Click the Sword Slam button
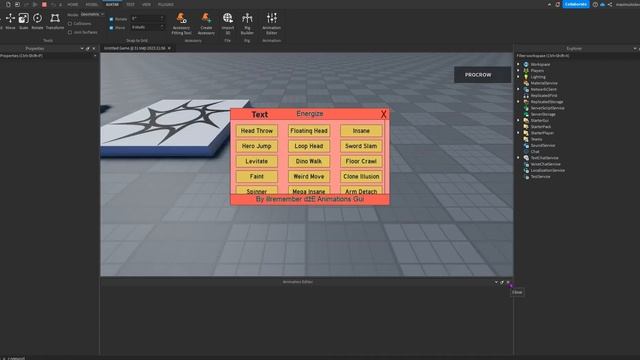 click(361, 146)
